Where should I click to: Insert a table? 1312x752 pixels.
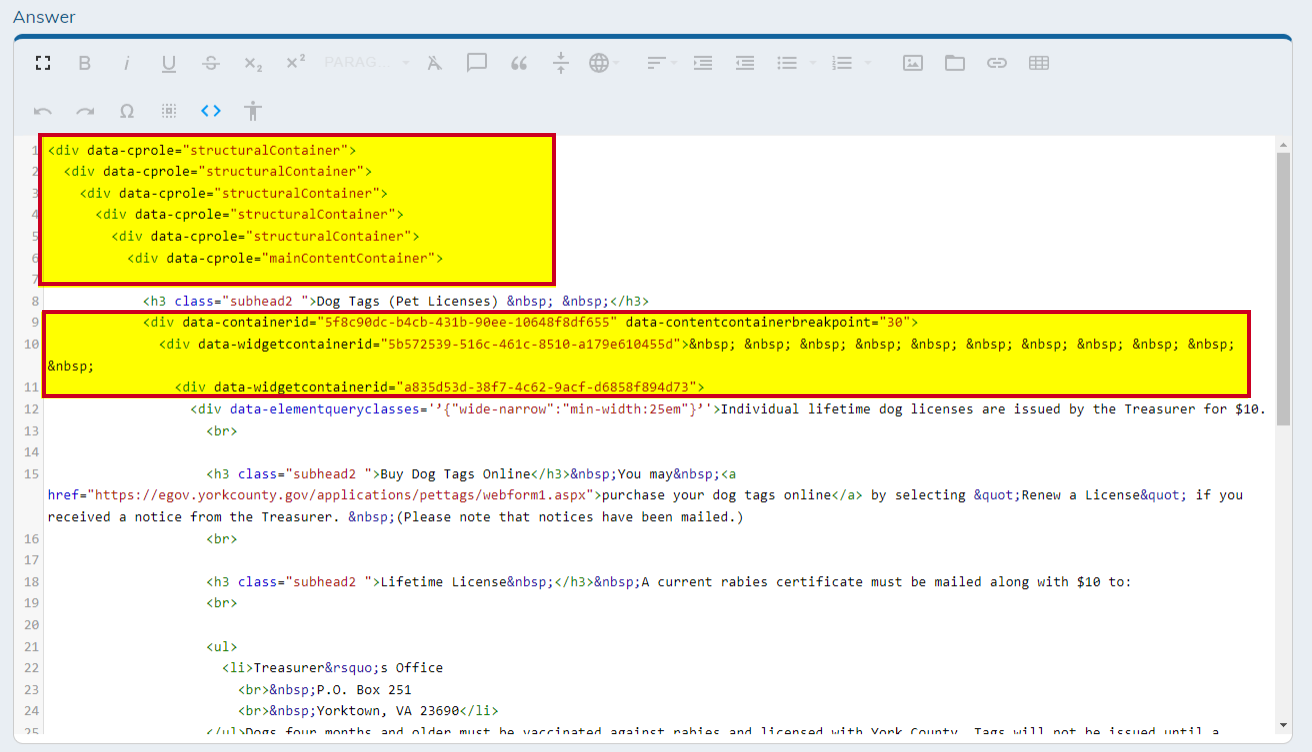click(1039, 63)
